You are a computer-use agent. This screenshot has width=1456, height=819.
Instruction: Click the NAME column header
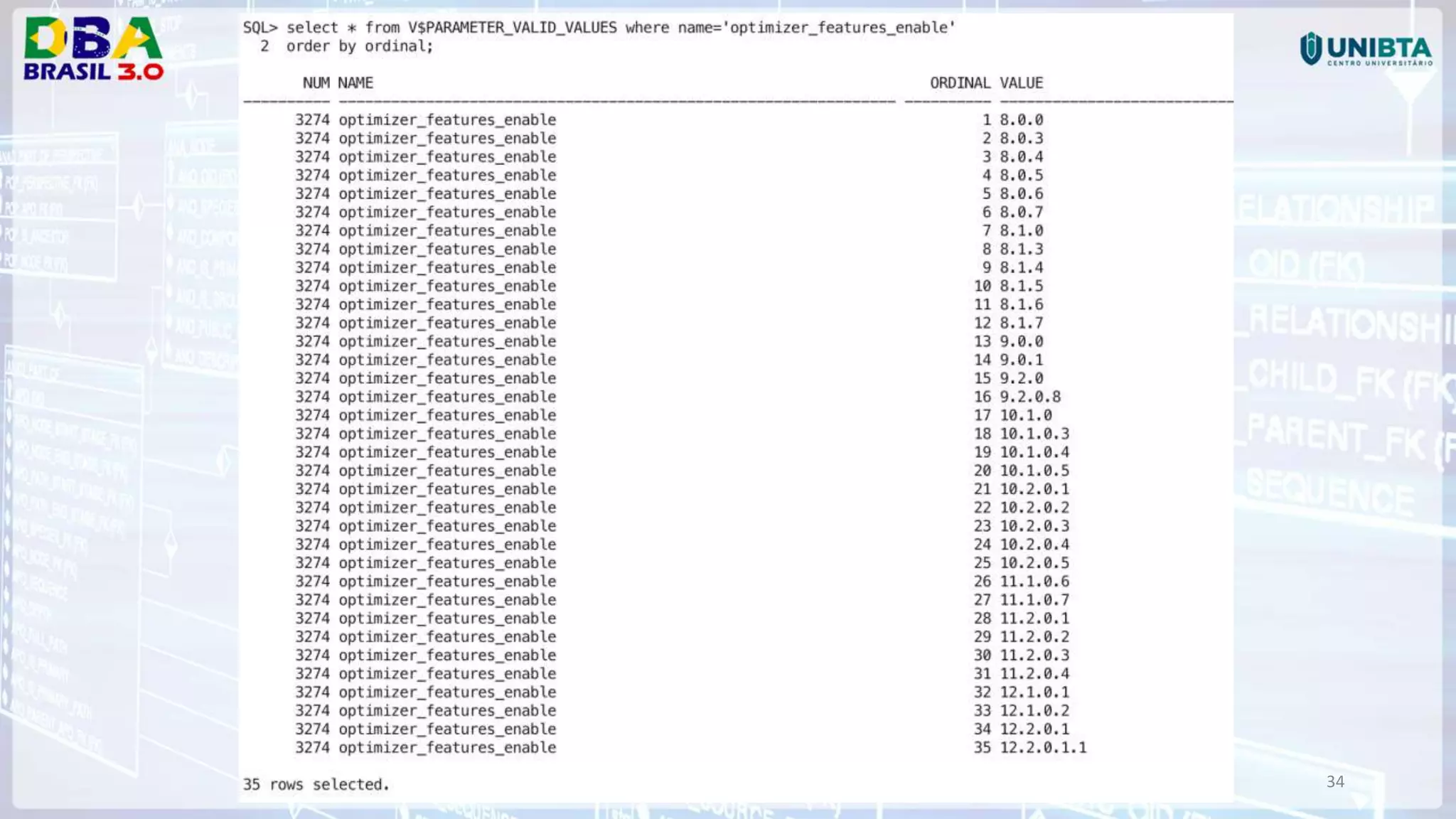(x=355, y=82)
